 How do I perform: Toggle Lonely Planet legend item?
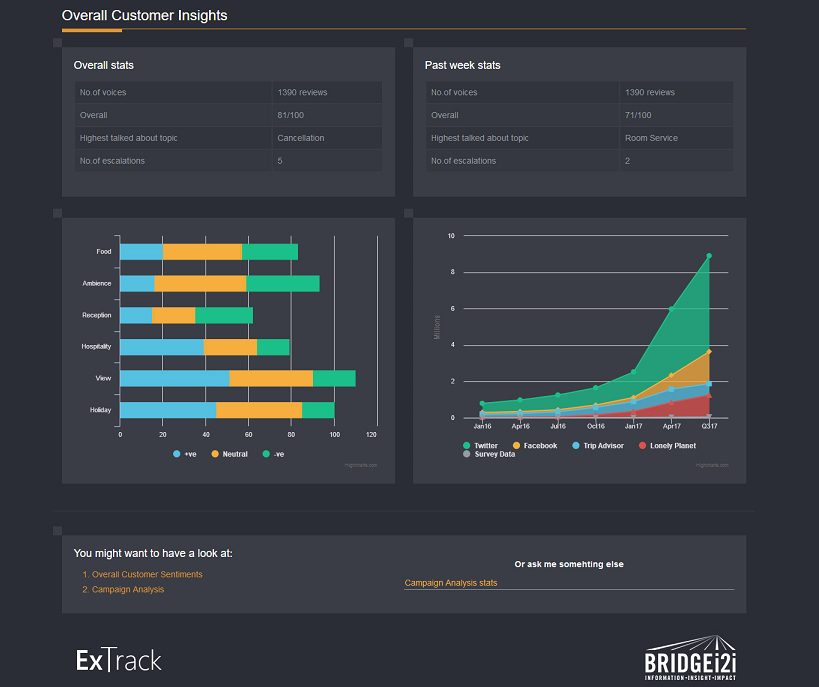(x=666, y=445)
